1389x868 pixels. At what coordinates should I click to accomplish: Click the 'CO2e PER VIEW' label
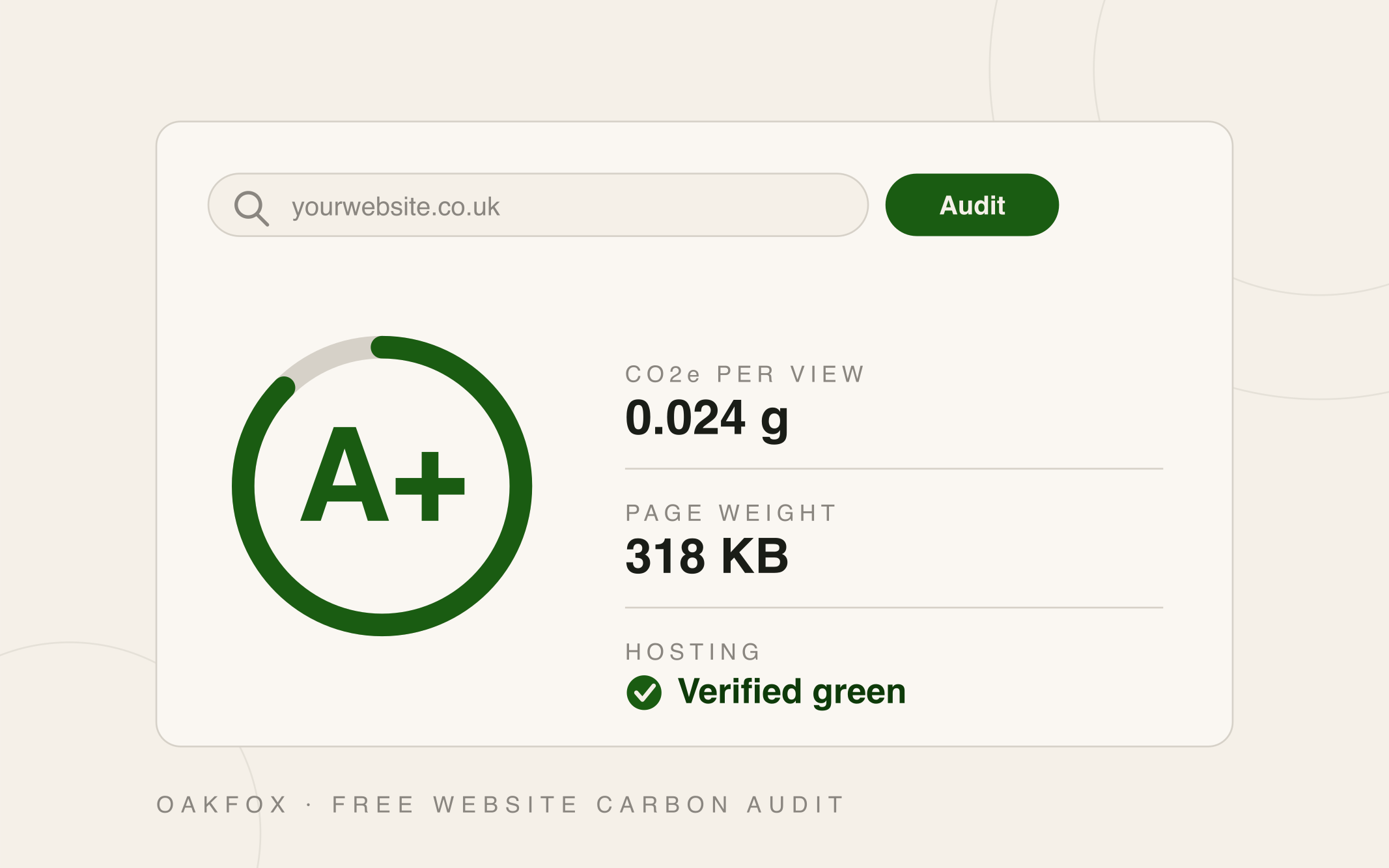coord(744,374)
